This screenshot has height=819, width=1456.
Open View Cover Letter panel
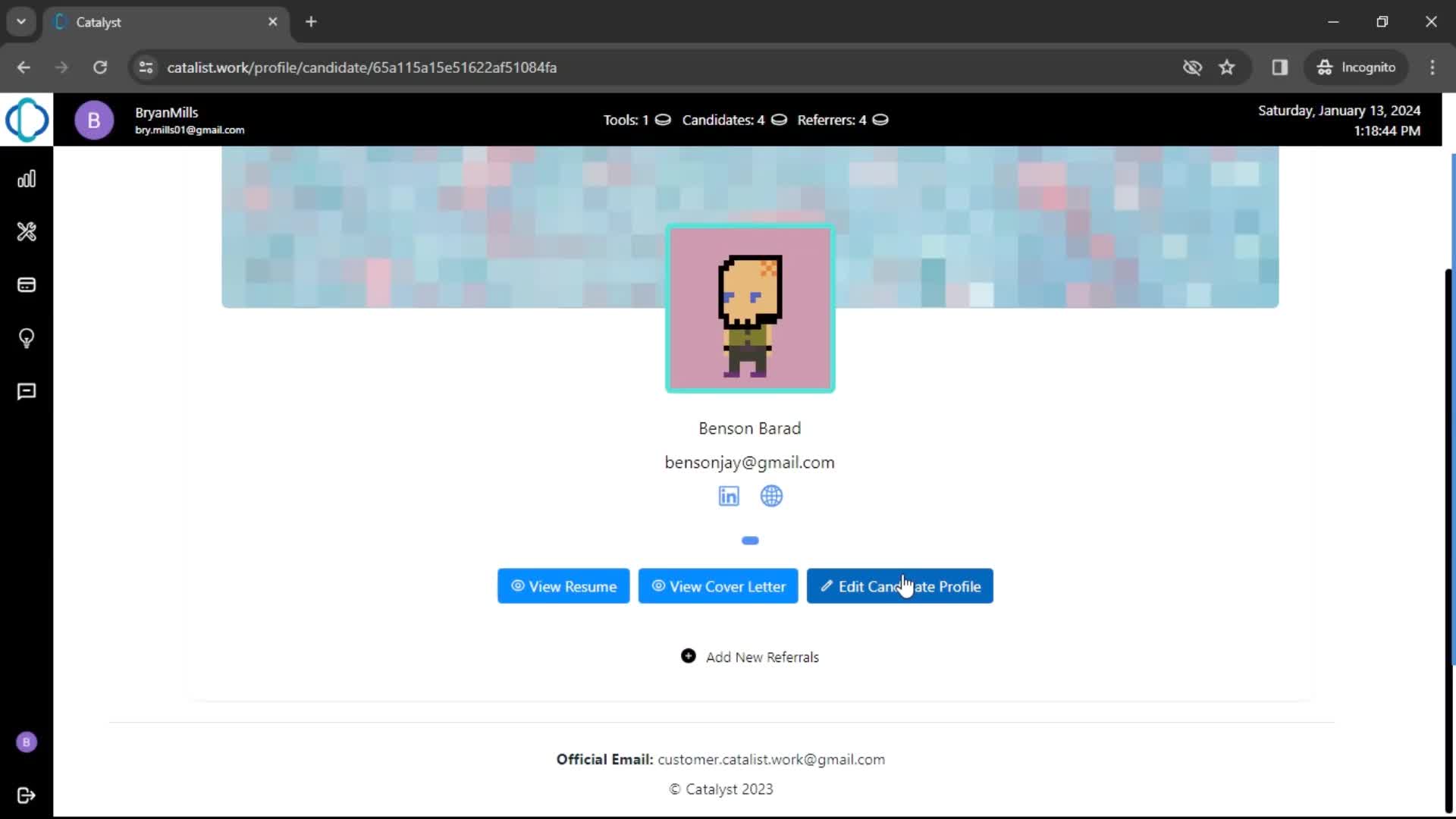click(718, 586)
